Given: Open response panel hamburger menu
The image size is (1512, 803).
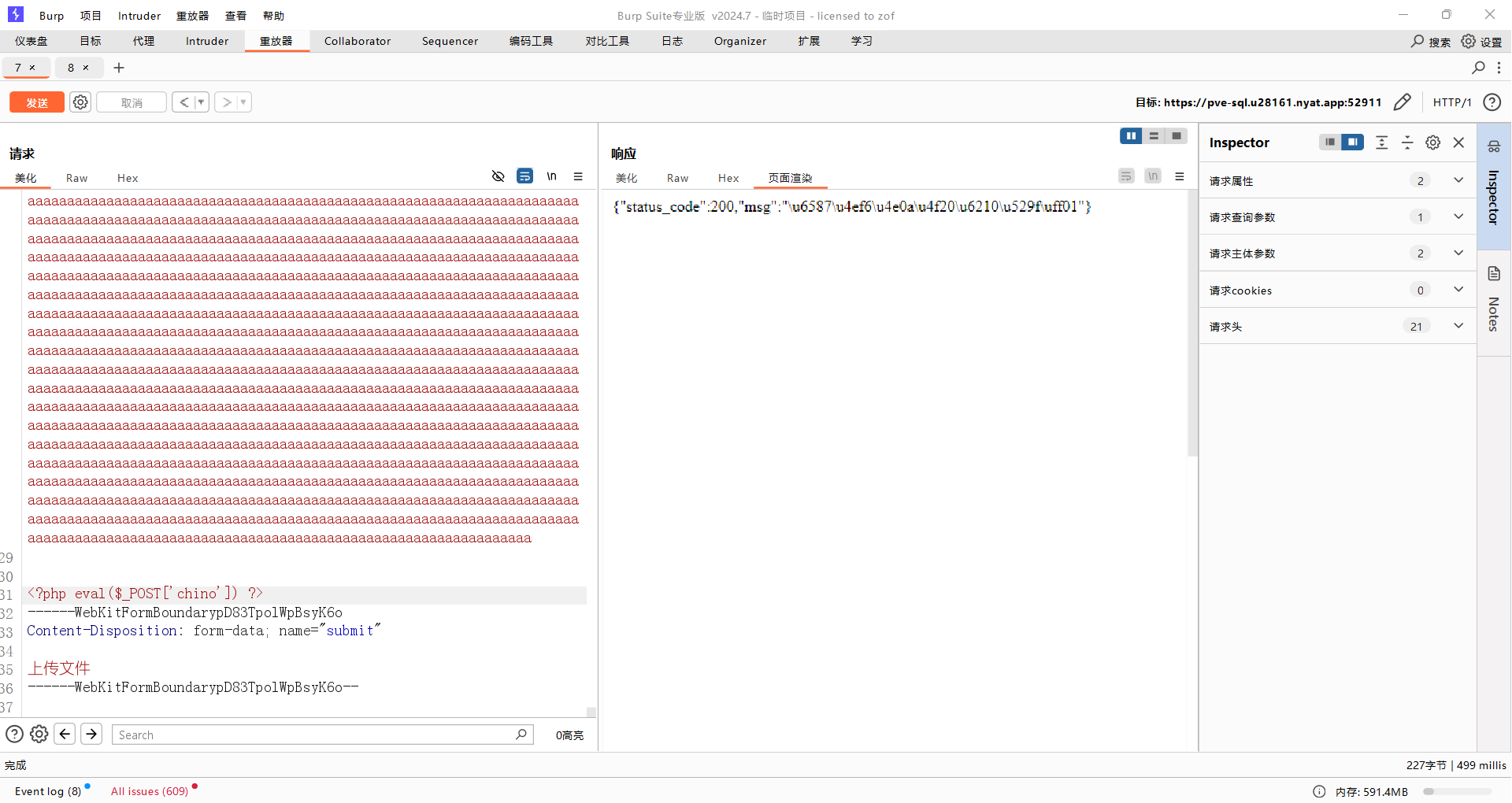Looking at the screenshot, I should [1180, 176].
